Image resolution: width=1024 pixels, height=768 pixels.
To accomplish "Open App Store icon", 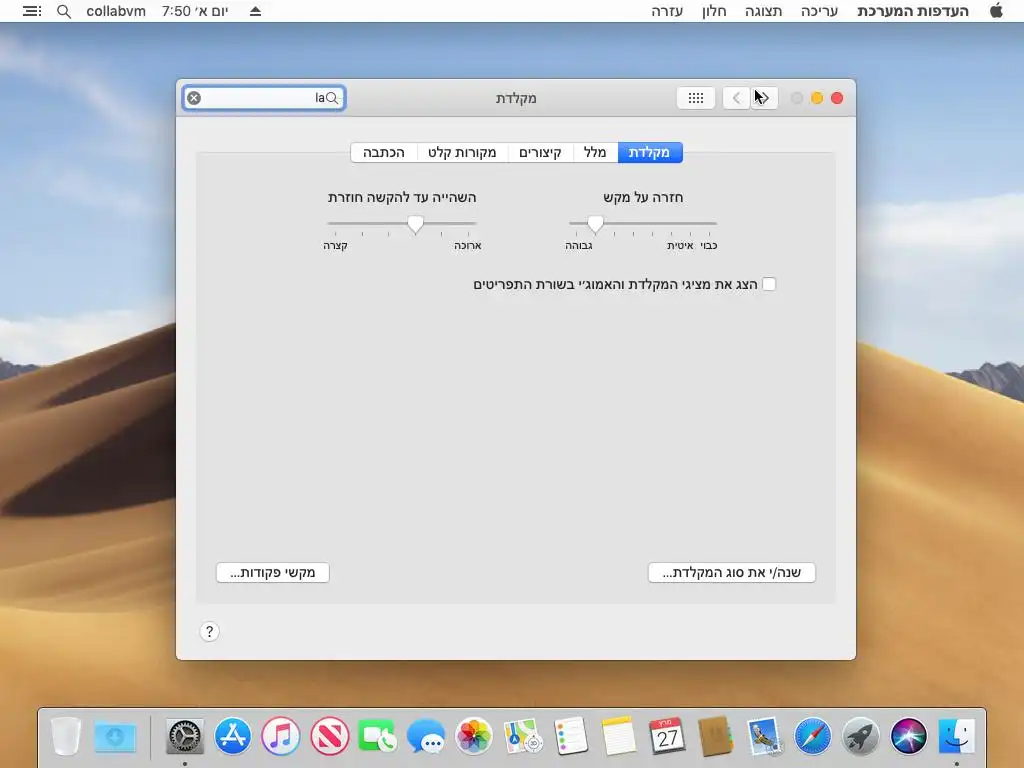I will pos(232,736).
